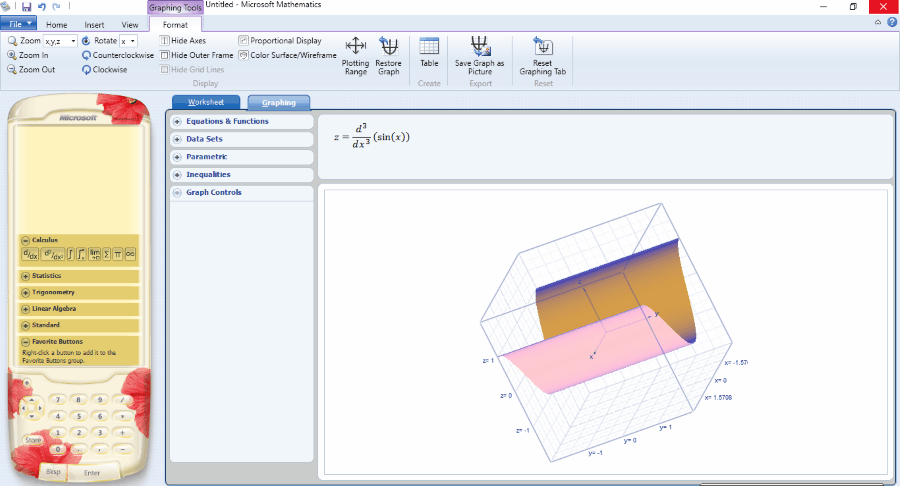Open the Rotate axis x dropdown
The image size is (900, 486).
[133, 41]
